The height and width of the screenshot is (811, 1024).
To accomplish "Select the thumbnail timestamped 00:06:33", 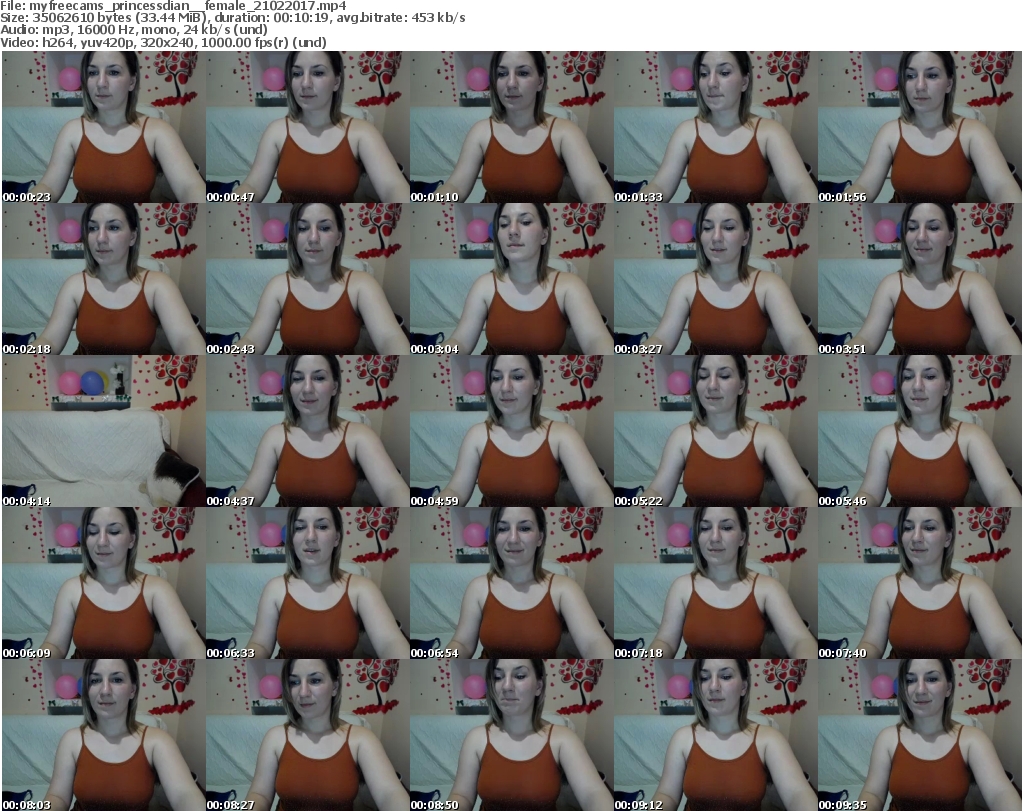I will (x=308, y=583).
